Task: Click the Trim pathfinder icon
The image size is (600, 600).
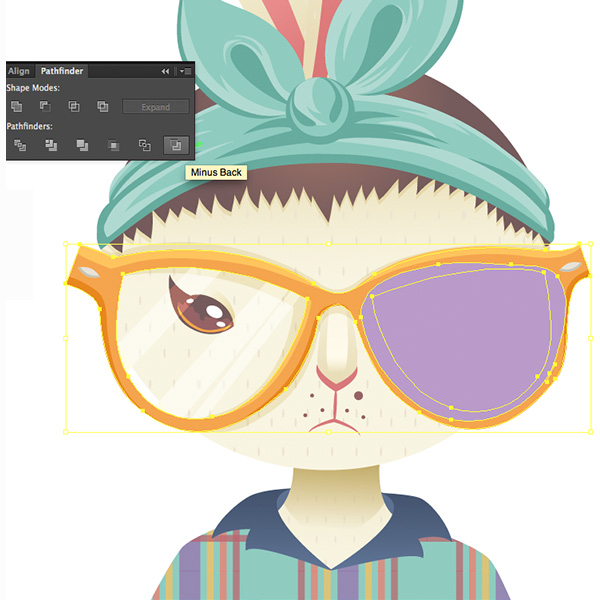Action: (x=51, y=145)
